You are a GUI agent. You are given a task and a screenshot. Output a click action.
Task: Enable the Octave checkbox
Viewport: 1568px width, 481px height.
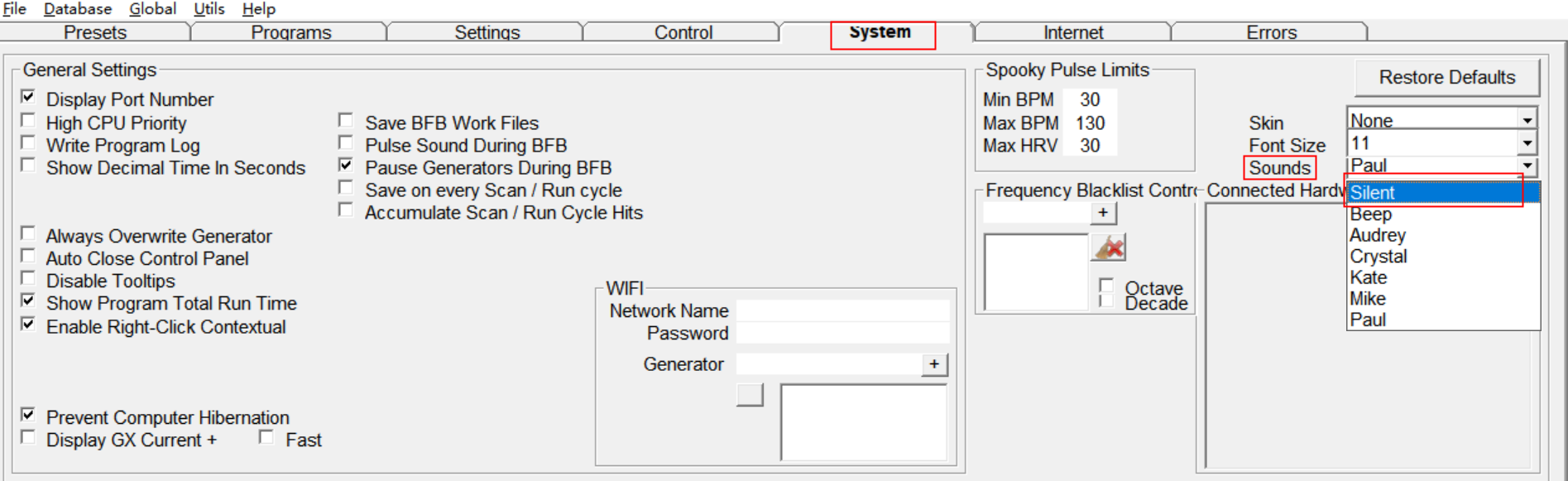(1105, 286)
